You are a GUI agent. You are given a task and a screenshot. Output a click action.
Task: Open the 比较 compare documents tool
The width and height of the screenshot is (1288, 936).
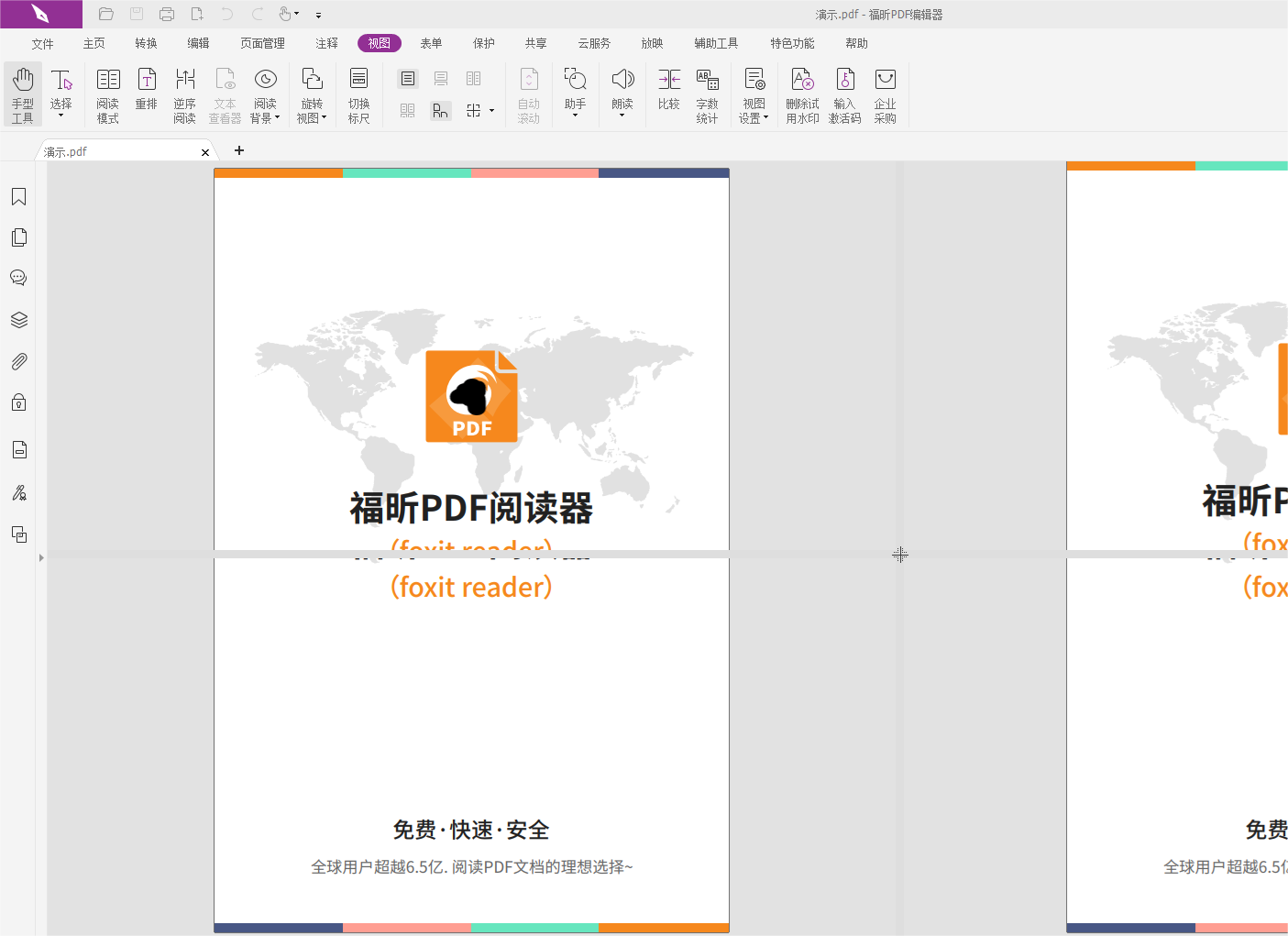(x=669, y=93)
